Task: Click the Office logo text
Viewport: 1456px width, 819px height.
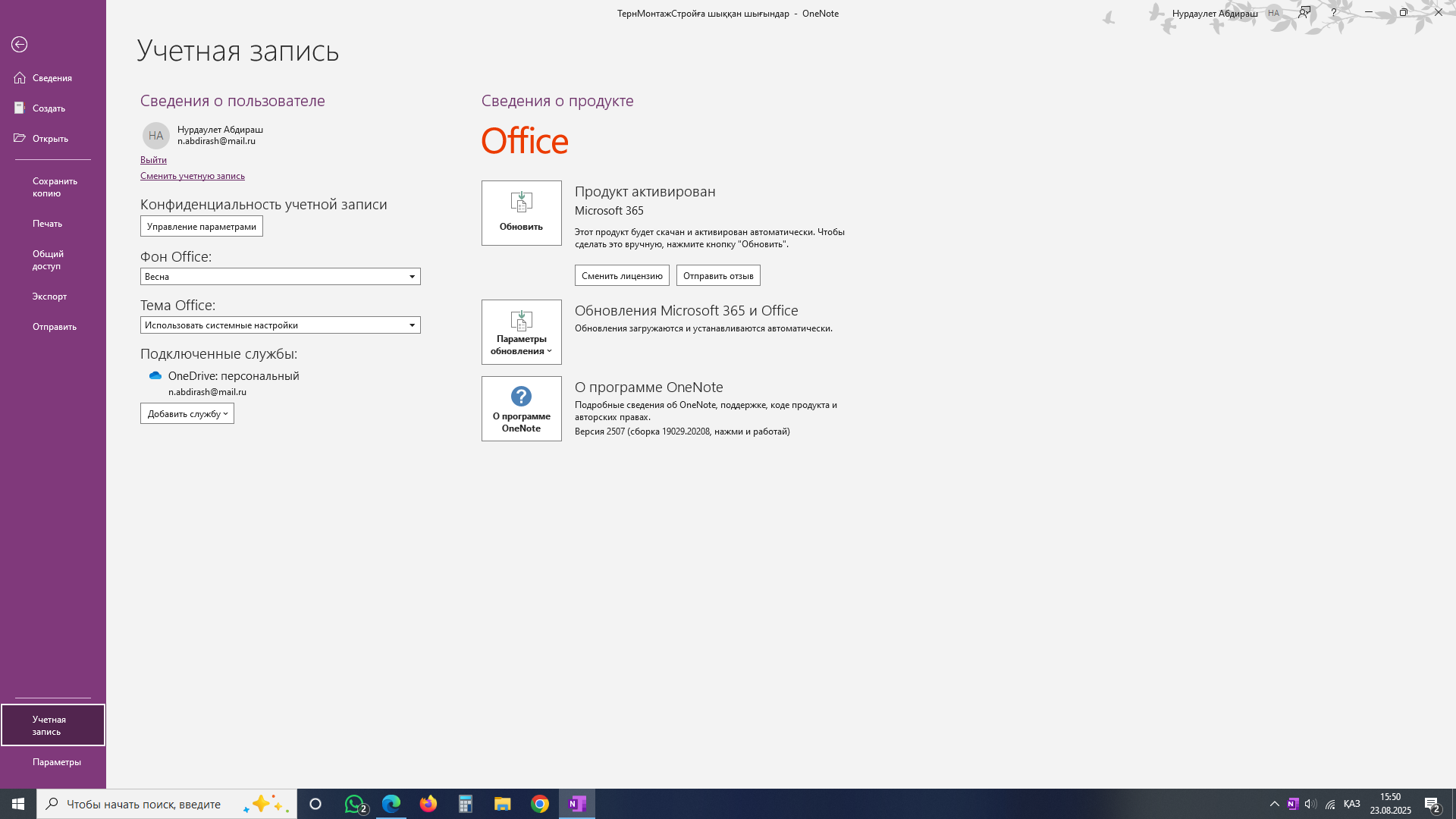Action: [525, 141]
